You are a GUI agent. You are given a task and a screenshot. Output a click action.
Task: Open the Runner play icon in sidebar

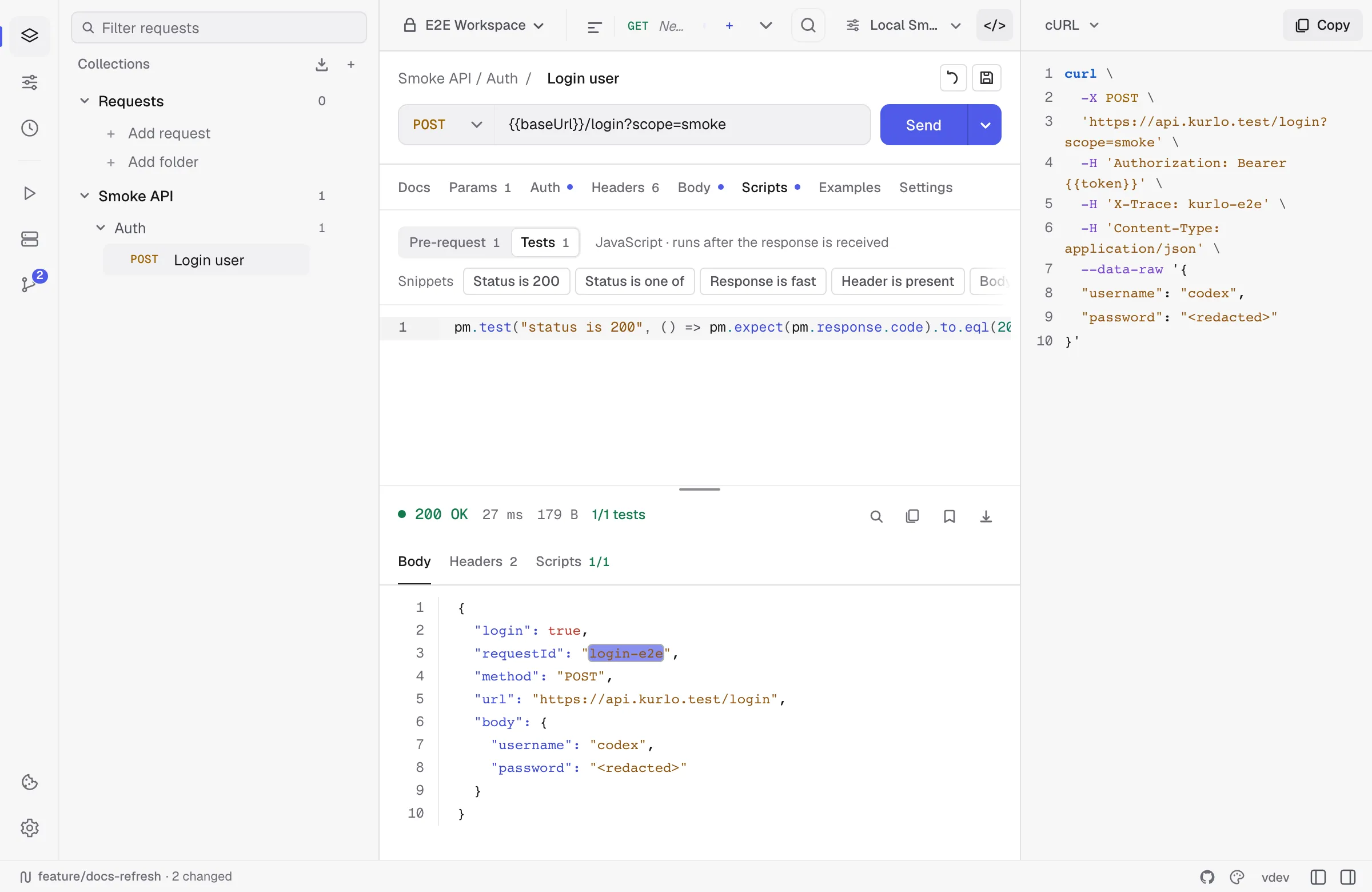(29, 193)
